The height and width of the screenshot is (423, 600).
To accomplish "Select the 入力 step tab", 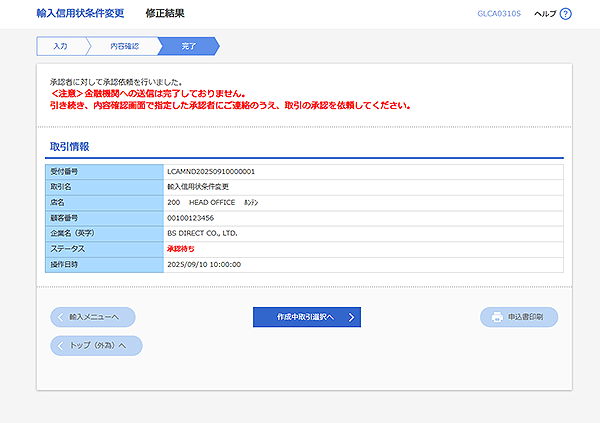I will (x=60, y=46).
